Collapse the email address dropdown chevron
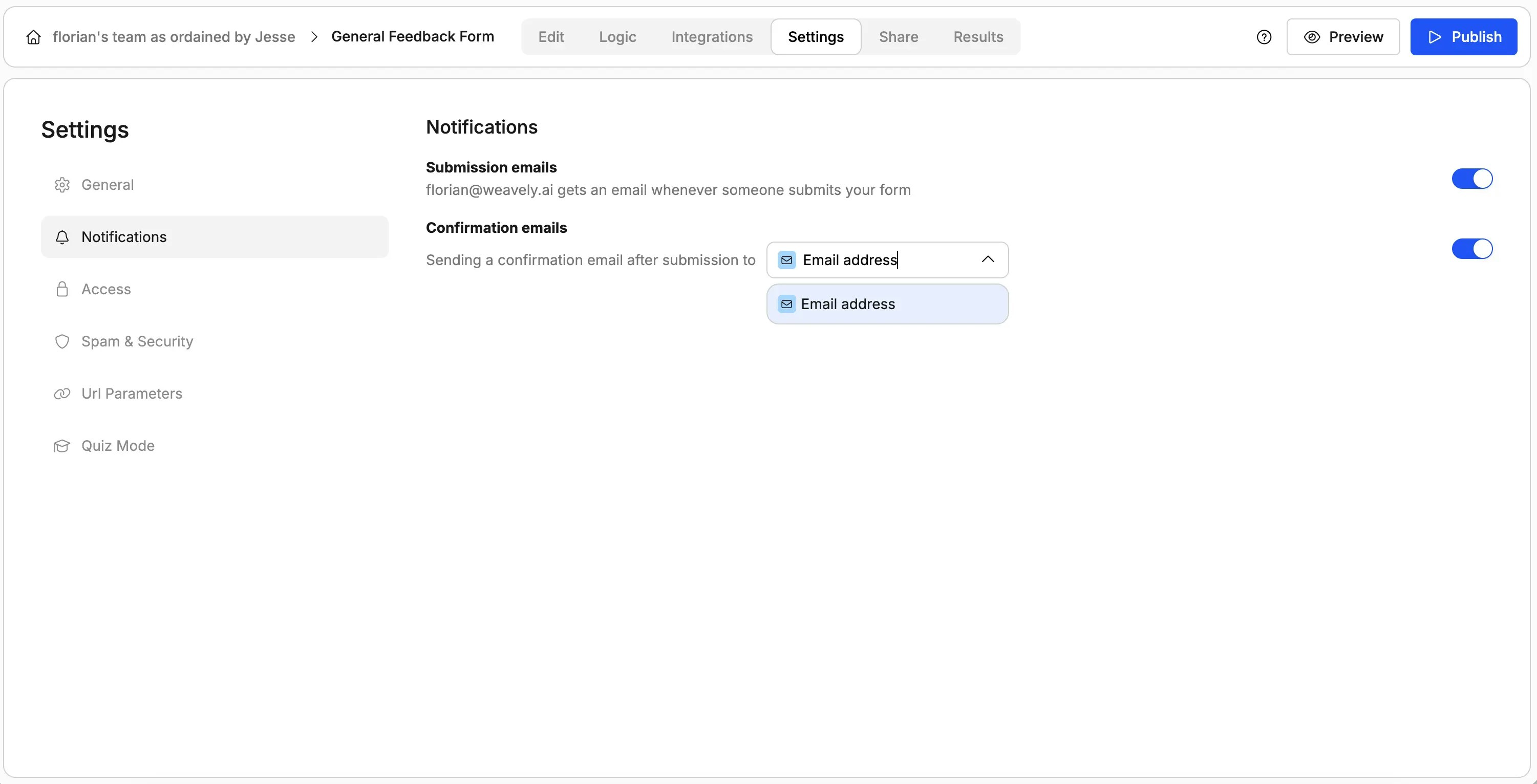This screenshot has height=784, width=1537. click(x=988, y=259)
